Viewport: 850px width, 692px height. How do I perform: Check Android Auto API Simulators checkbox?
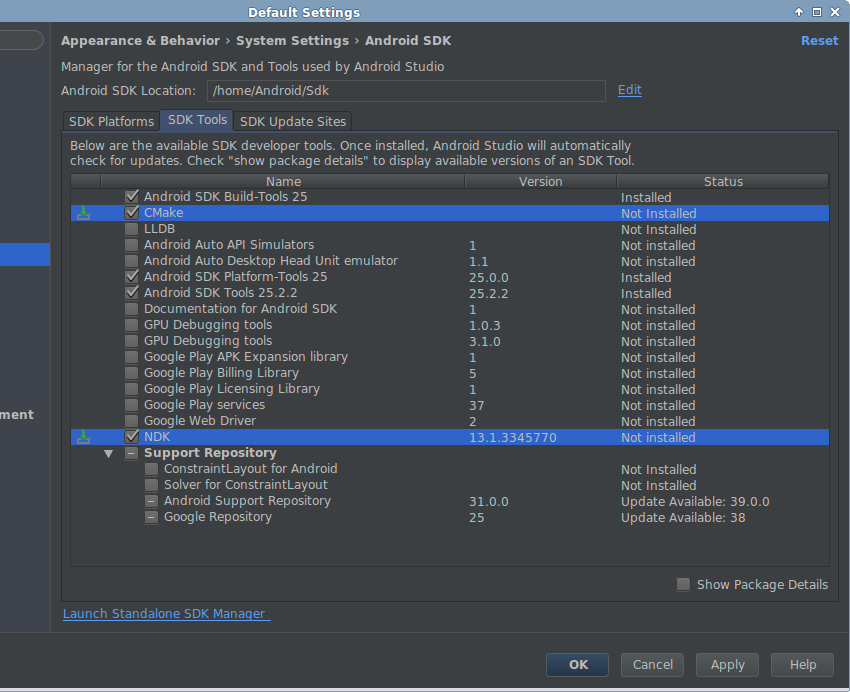[132, 244]
